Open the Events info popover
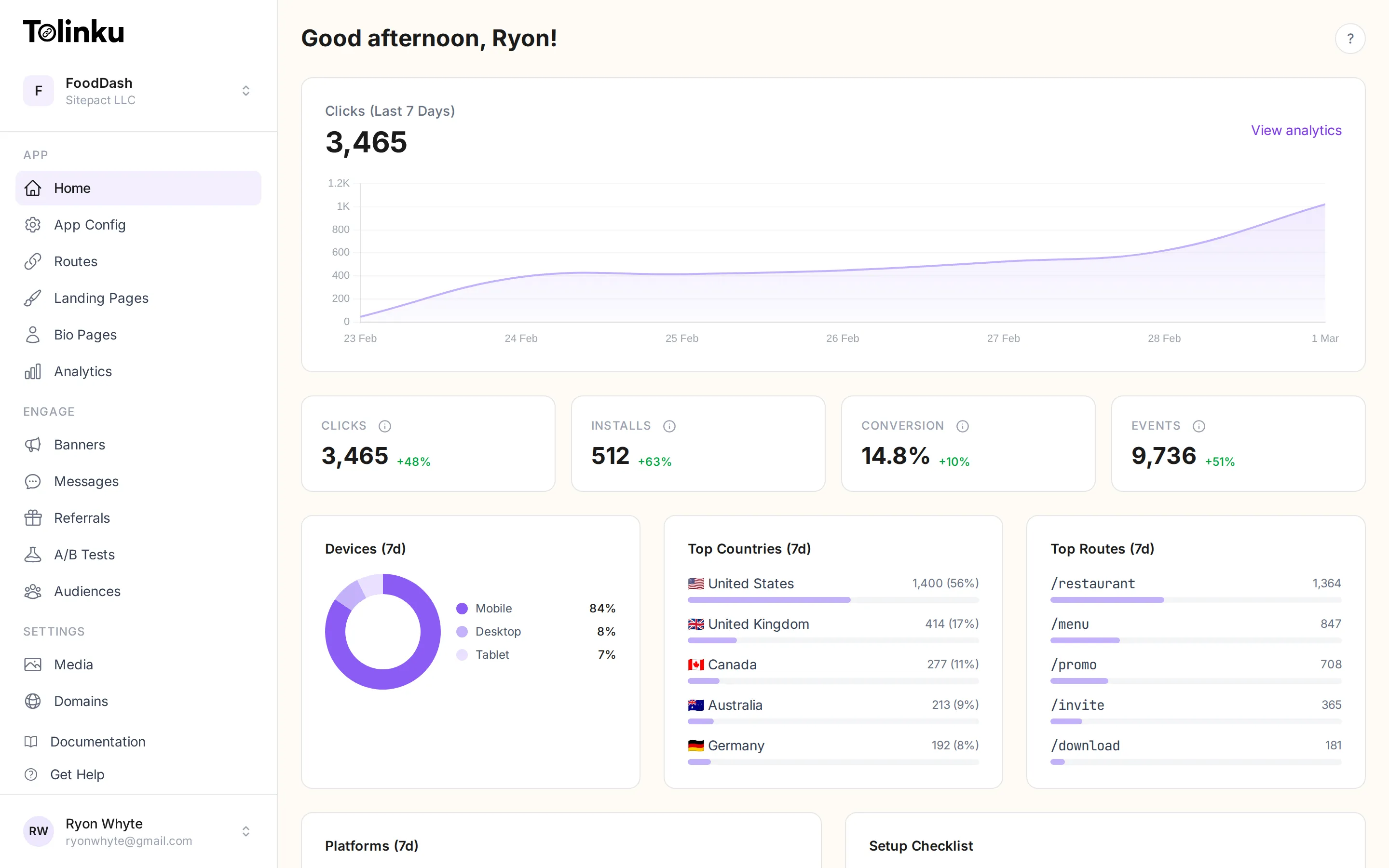This screenshot has width=1389, height=868. (x=1199, y=426)
